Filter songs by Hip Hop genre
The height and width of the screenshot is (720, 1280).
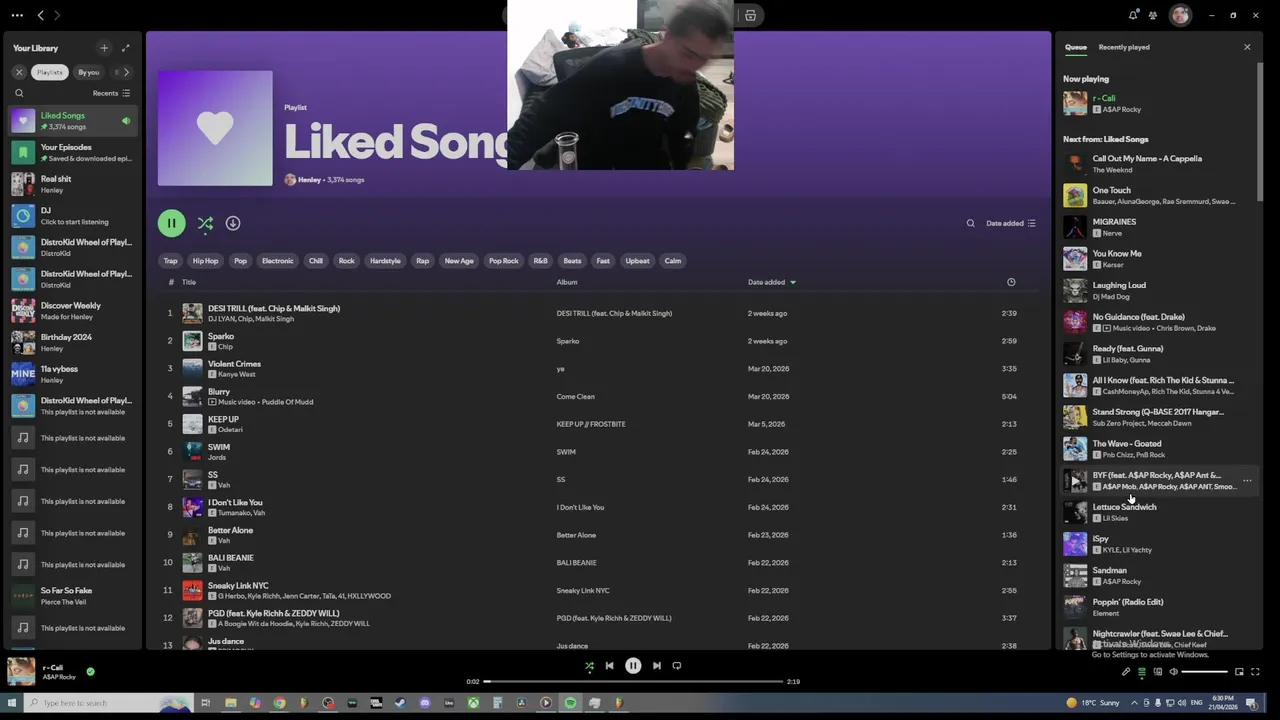205,261
